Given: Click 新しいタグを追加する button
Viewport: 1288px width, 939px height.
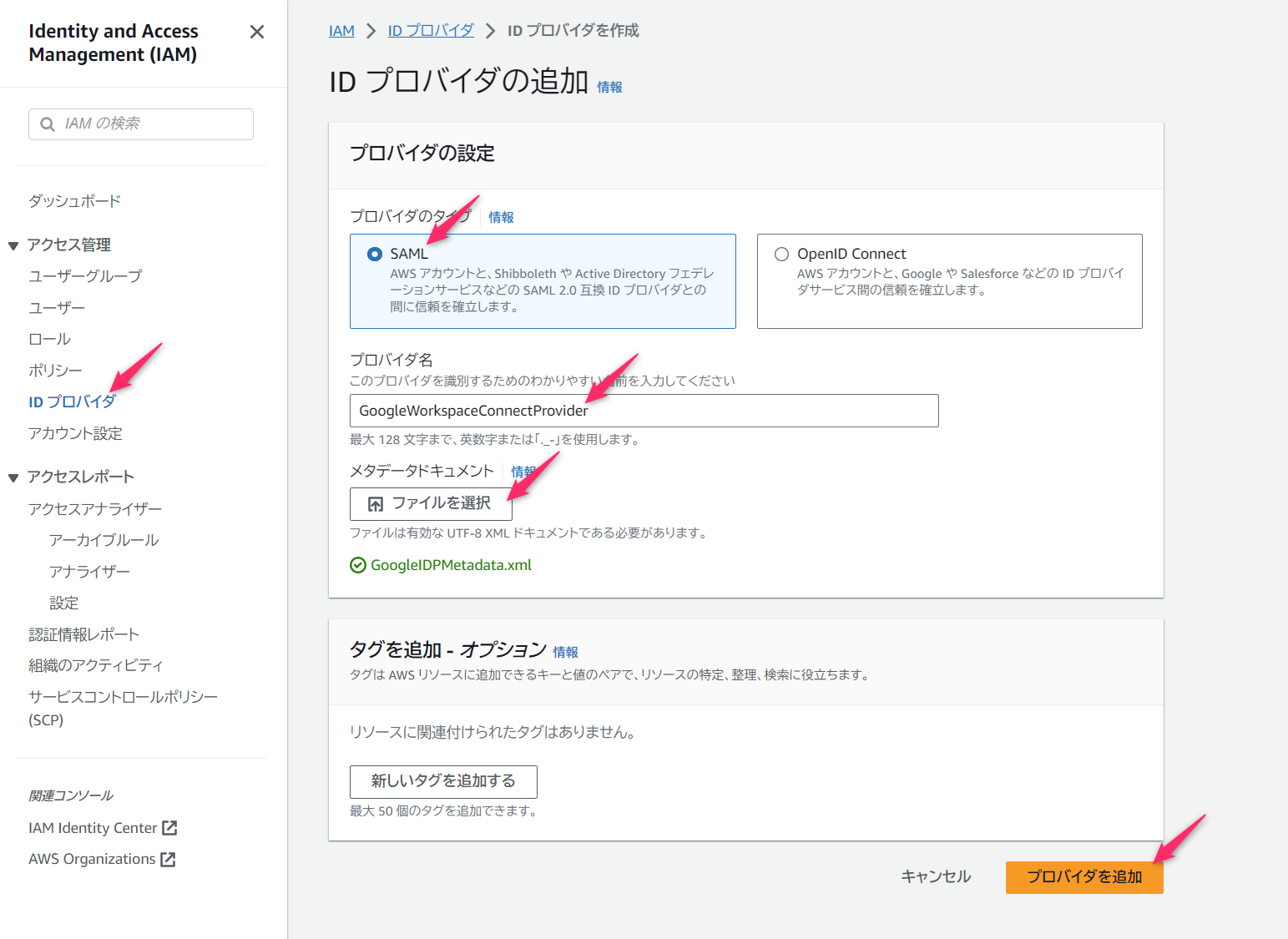Looking at the screenshot, I should tap(443, 782).
